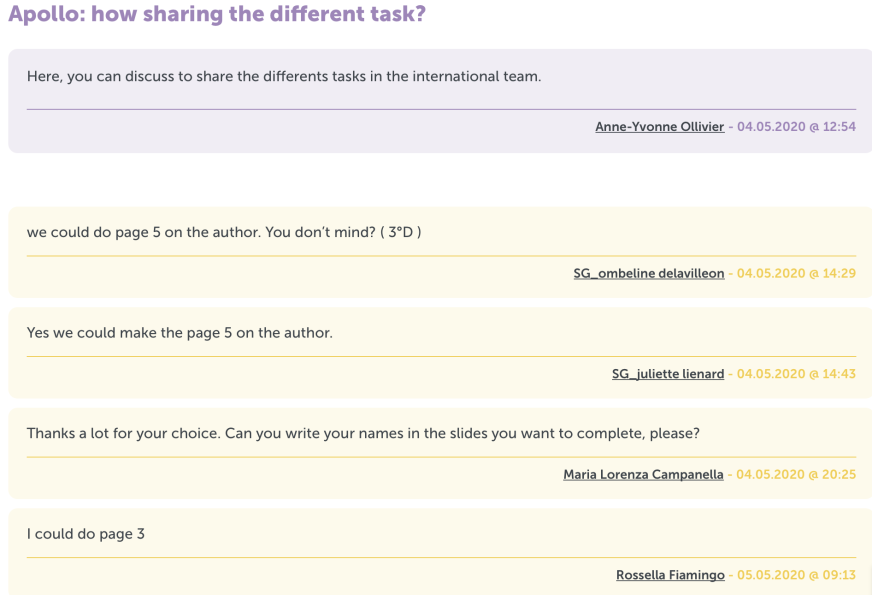Click the divider under the "Thanks a lot" message
The width and height of the screenshot is (872, 595).
click(442, 457)
